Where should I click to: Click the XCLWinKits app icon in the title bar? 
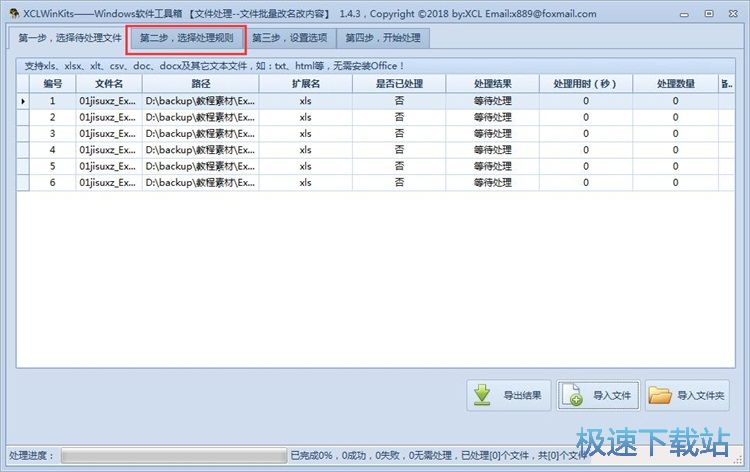point(14,13)
